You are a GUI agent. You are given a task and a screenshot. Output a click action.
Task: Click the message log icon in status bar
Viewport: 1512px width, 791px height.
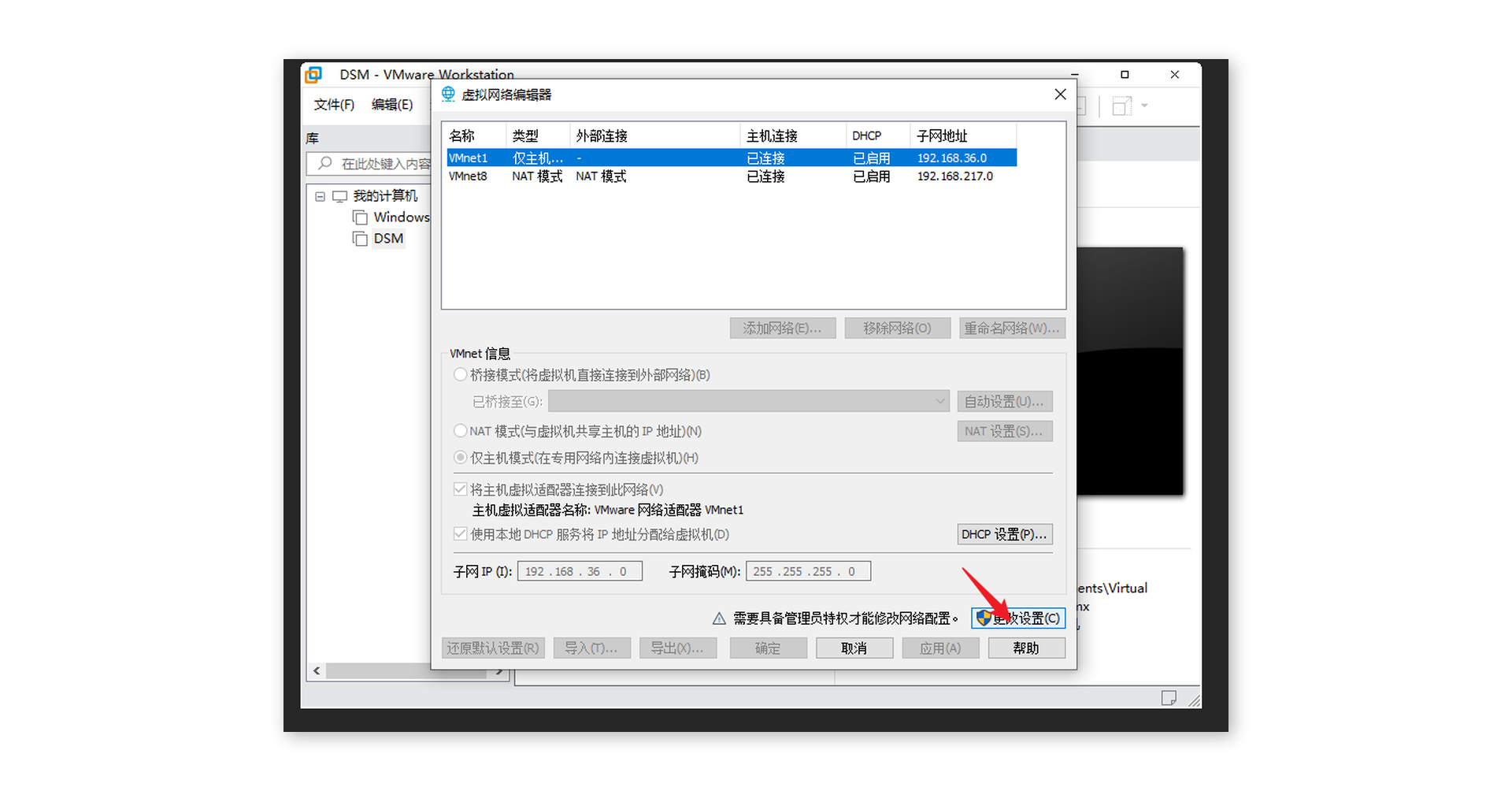coord(1169,698)
